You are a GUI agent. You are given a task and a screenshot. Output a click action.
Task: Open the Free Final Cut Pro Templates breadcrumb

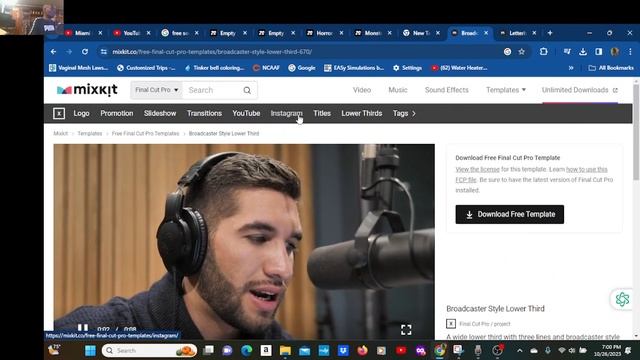(145, 133)
